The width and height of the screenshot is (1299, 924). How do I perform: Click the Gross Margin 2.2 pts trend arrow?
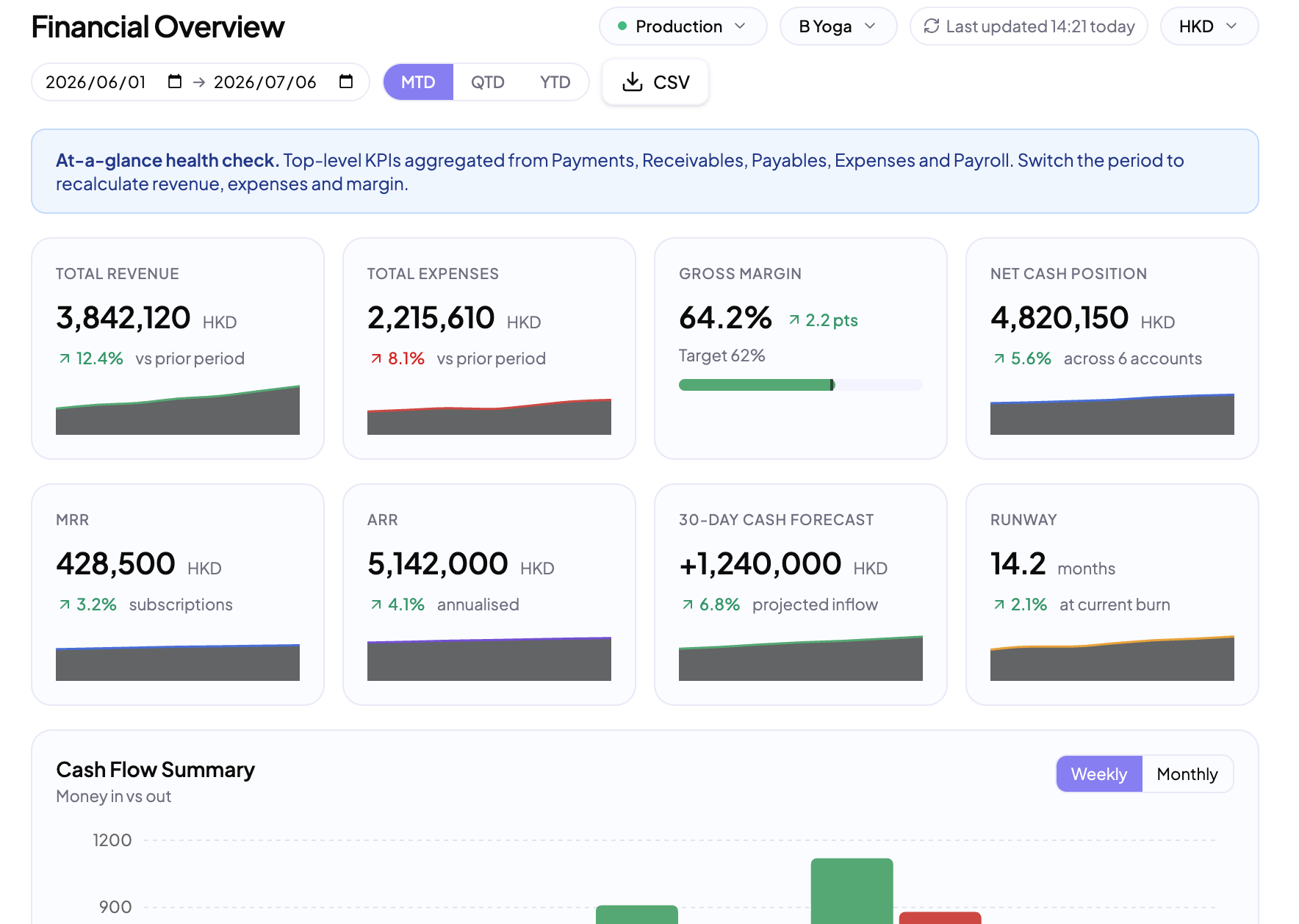[x=794, y=320]
